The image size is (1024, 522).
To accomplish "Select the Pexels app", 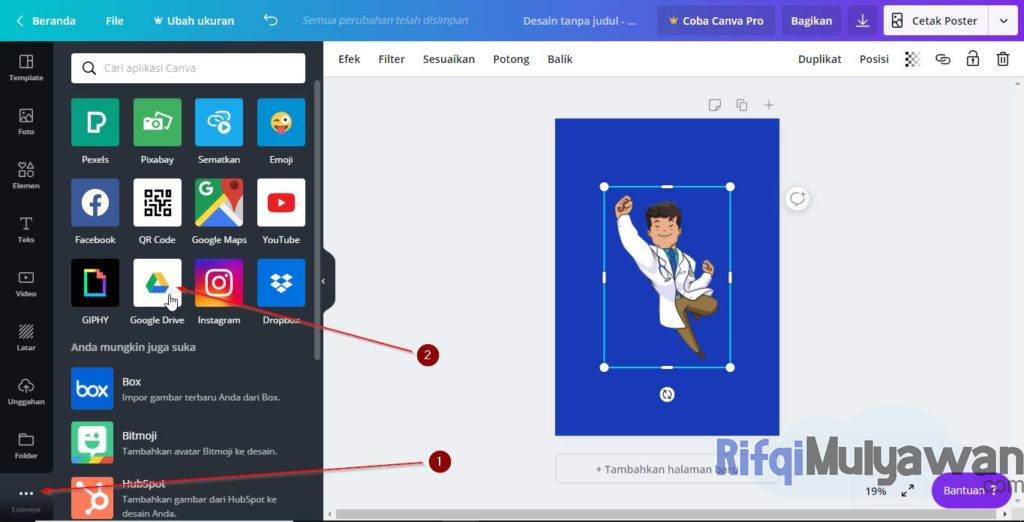I will point(95,122).
